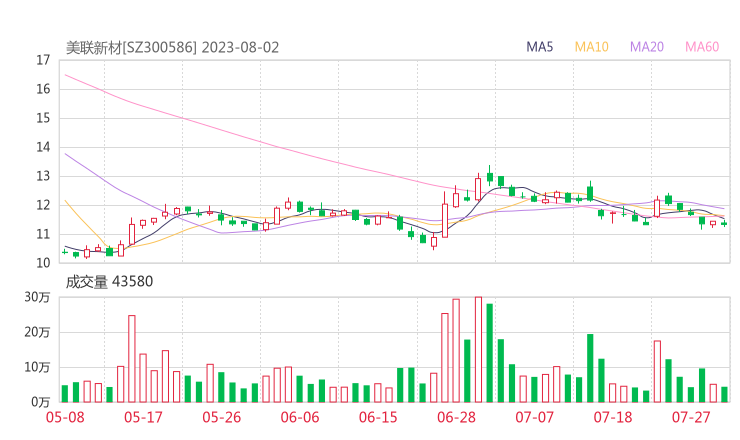
Task: Click the price axis value 14
Action: [x=43, y=147]
